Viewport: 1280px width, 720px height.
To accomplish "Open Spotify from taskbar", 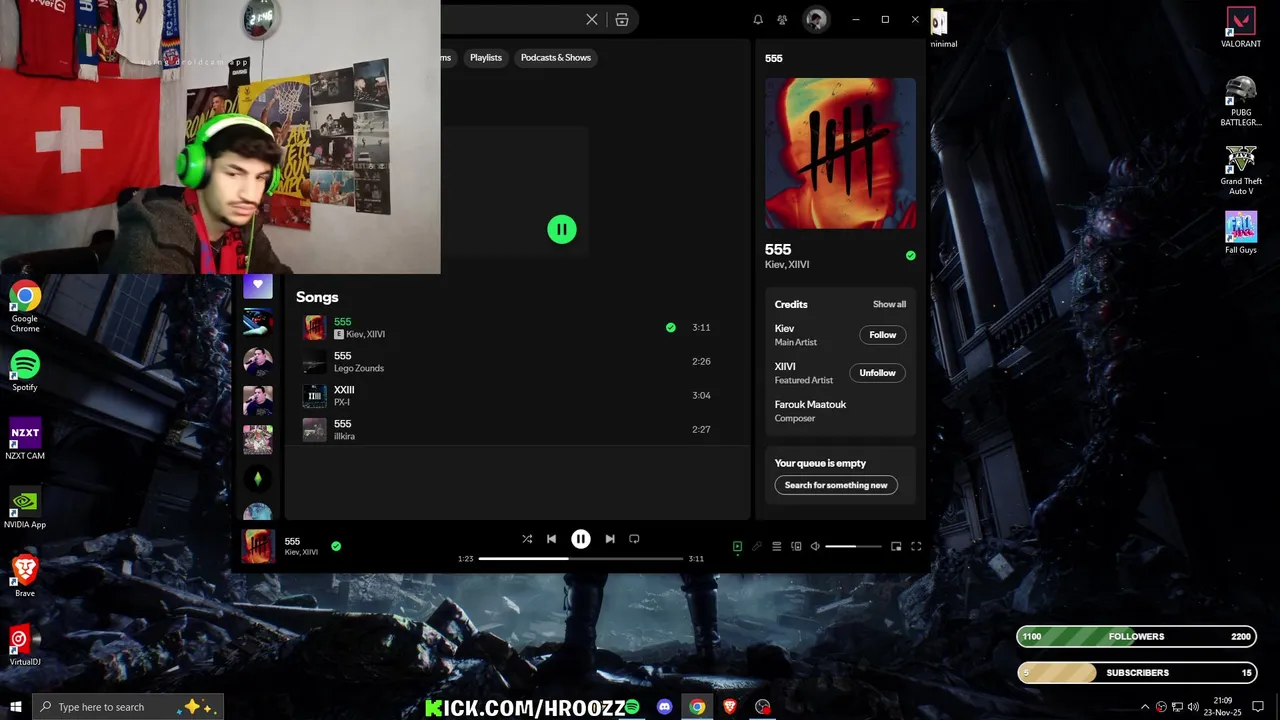I will (632, 707).
